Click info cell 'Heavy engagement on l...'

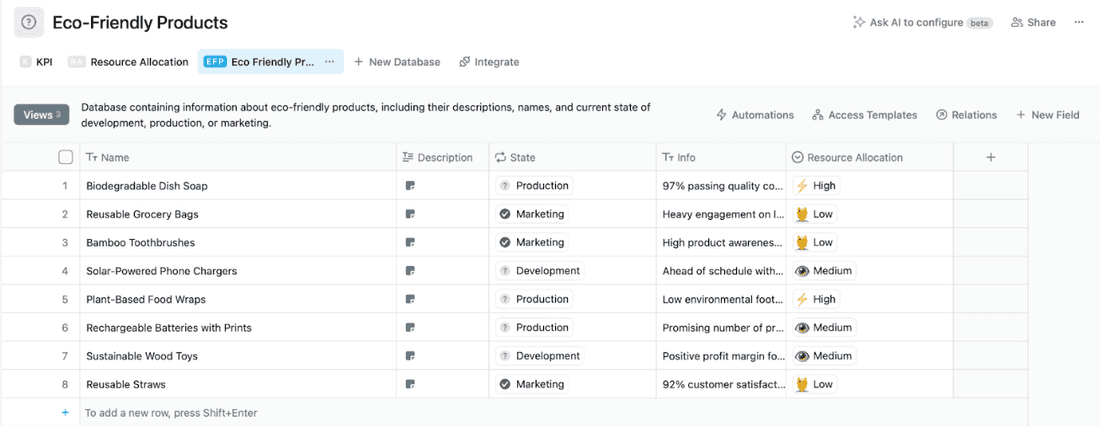[x=721, y=214]
